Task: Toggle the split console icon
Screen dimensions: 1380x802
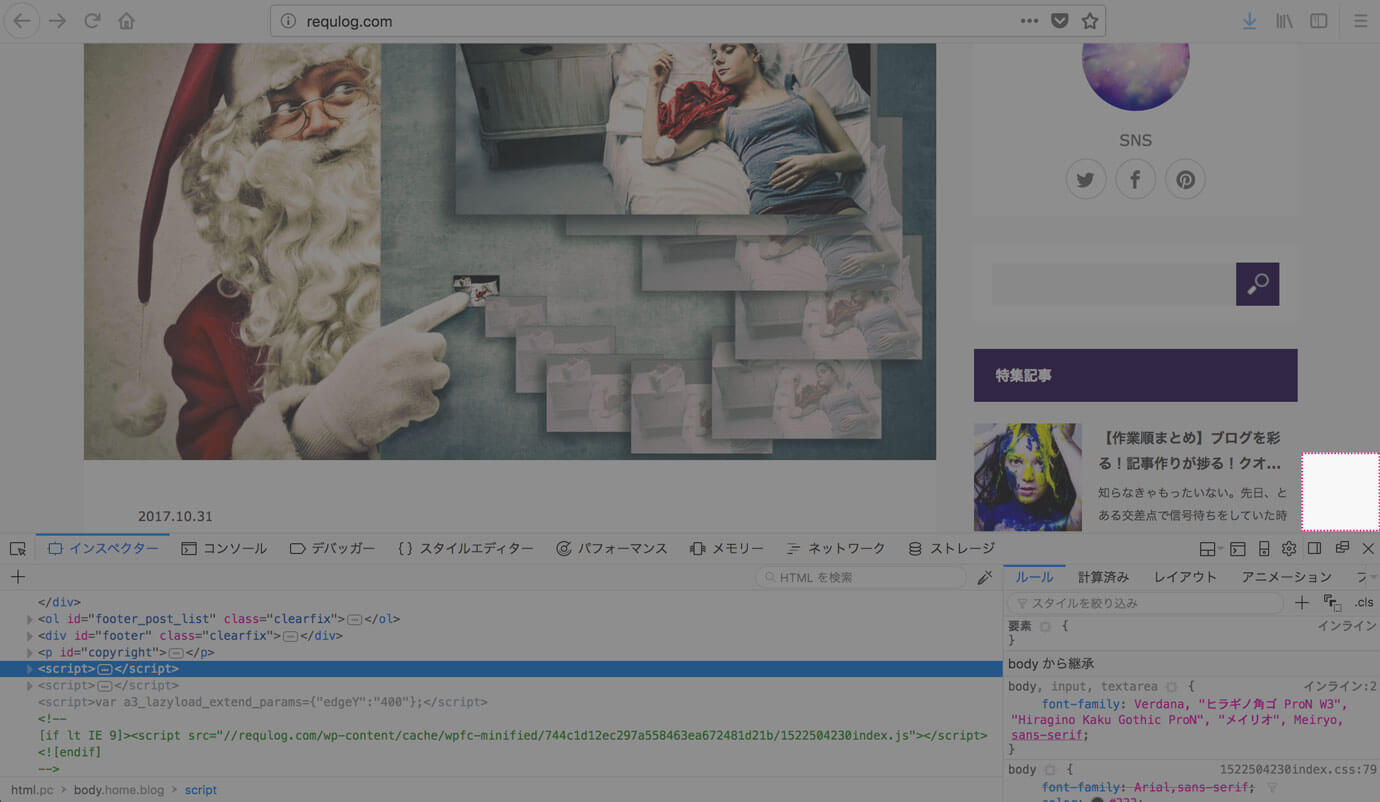Action: 1238,549
